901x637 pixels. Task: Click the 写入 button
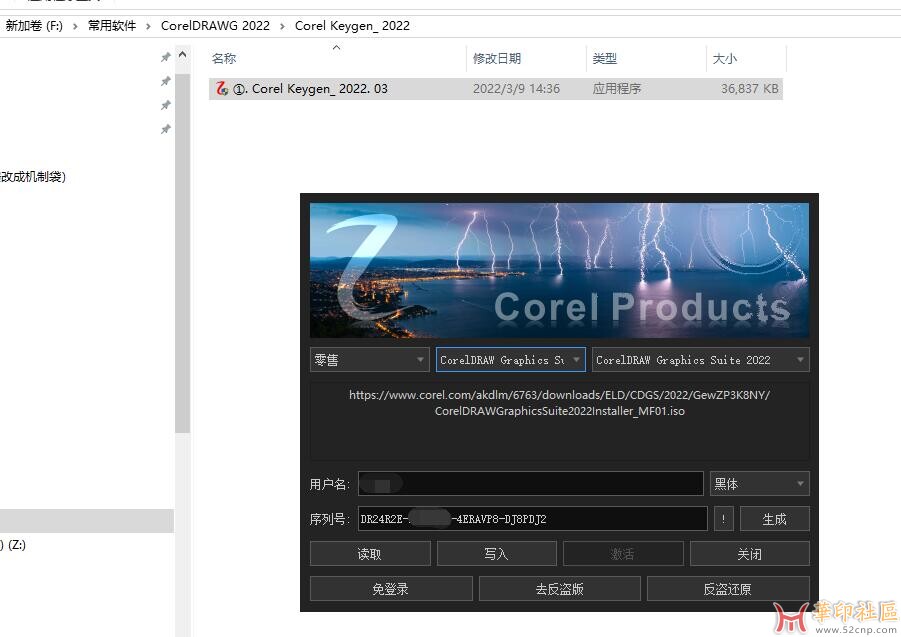coord(496,554)
